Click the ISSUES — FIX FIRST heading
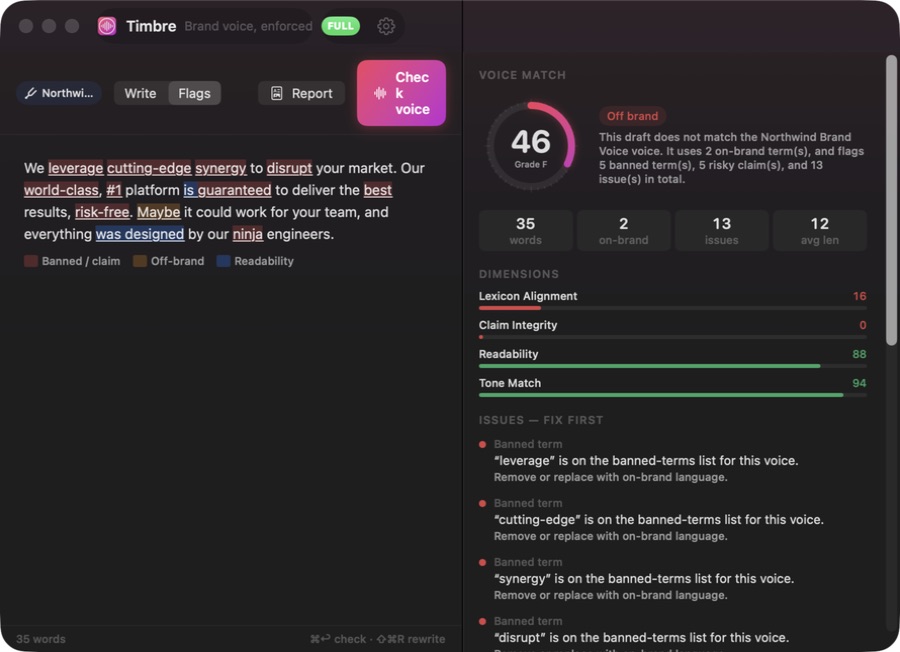 click(x=541, y=420)
